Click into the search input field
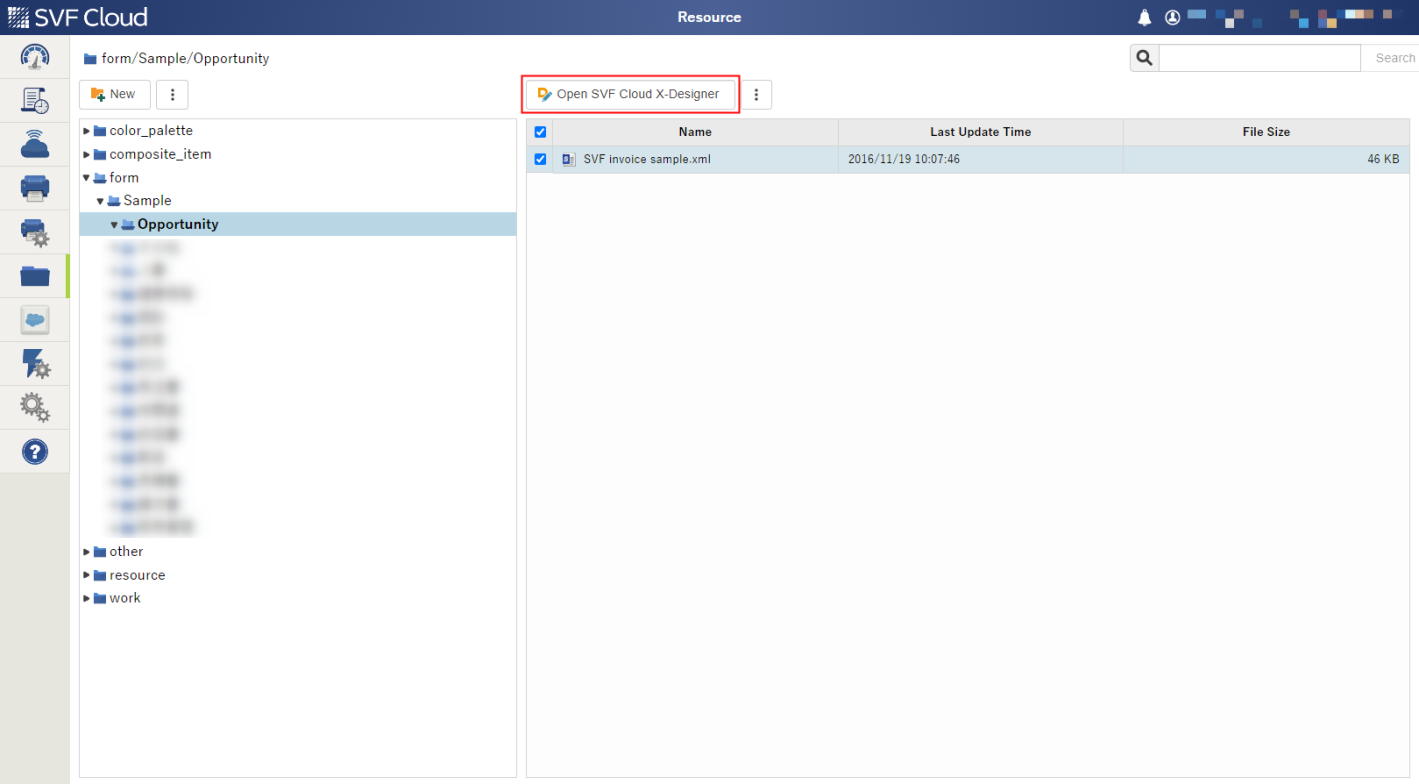Image resolution: width=1419 pixels, height=784 pixels. click(x=1259, y=58)
